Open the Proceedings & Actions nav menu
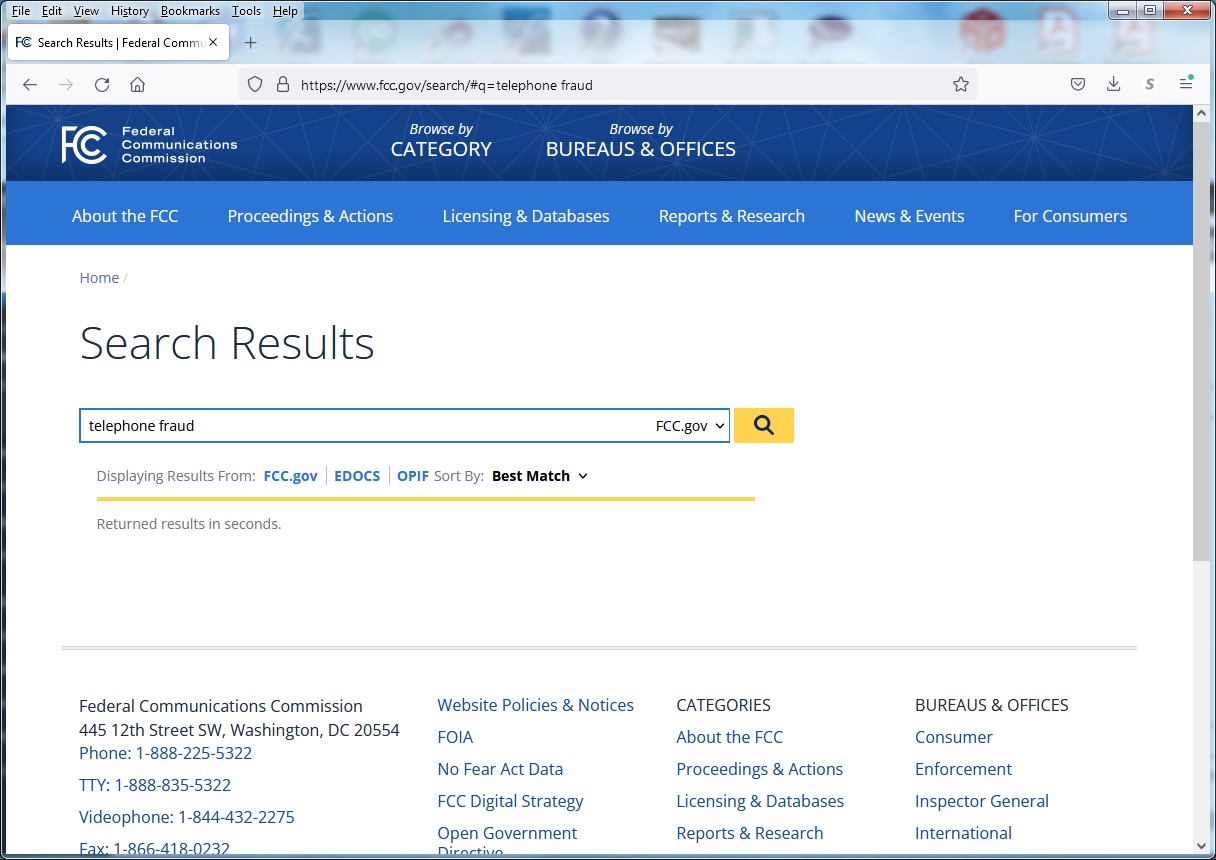The image size is (1216, 860). 310,216
